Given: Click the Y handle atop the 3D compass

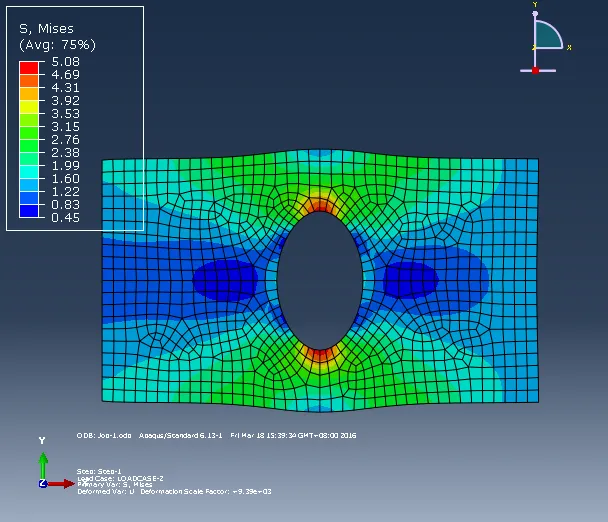Looking at the screenshot, I should coord(535,14).
